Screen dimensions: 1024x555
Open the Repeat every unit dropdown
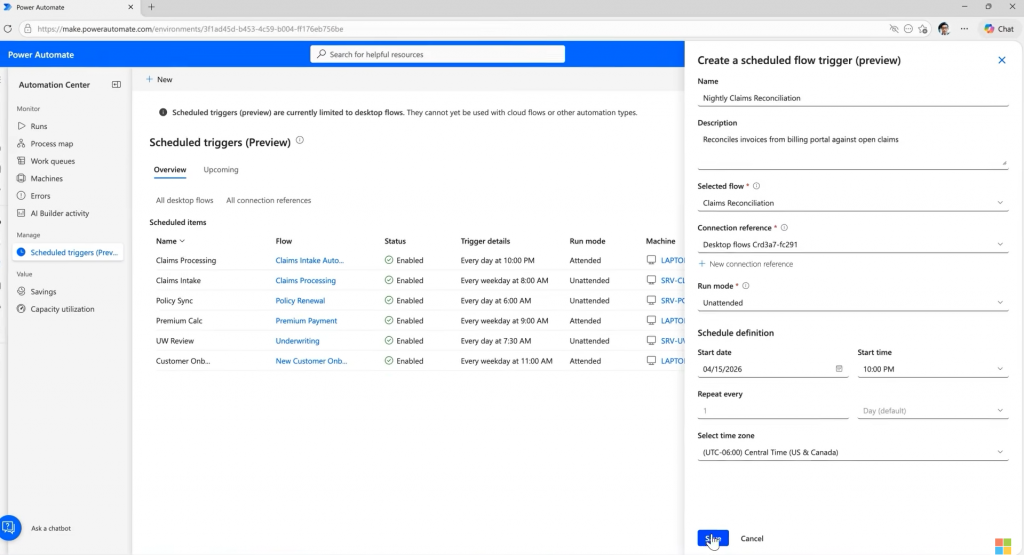click(933, 411)
